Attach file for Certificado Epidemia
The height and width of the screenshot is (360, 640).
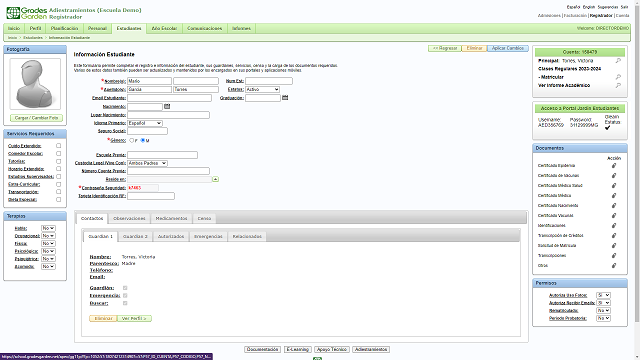[613, 166]
